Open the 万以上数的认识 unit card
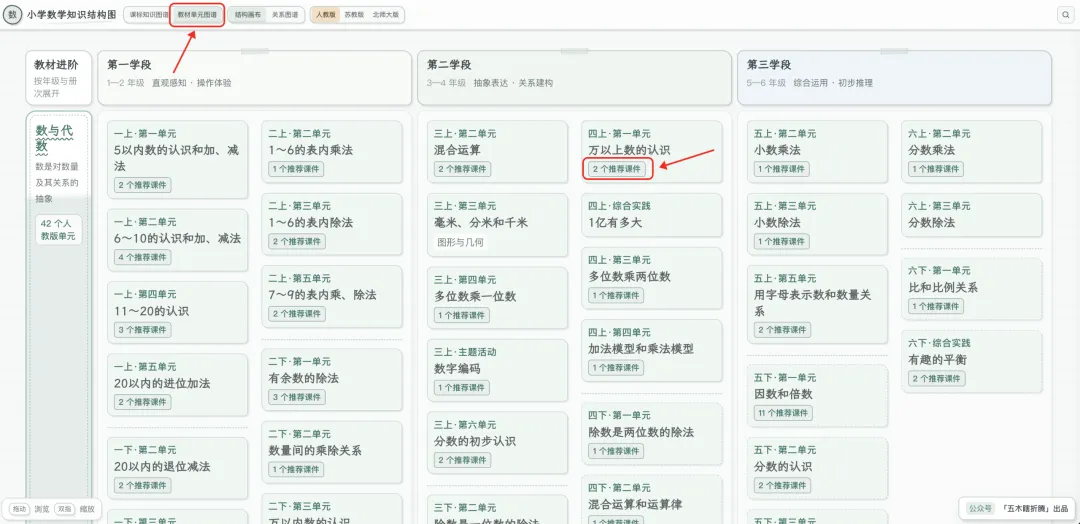This screenshot has height=524, width=1080. (x=652, y=152)
